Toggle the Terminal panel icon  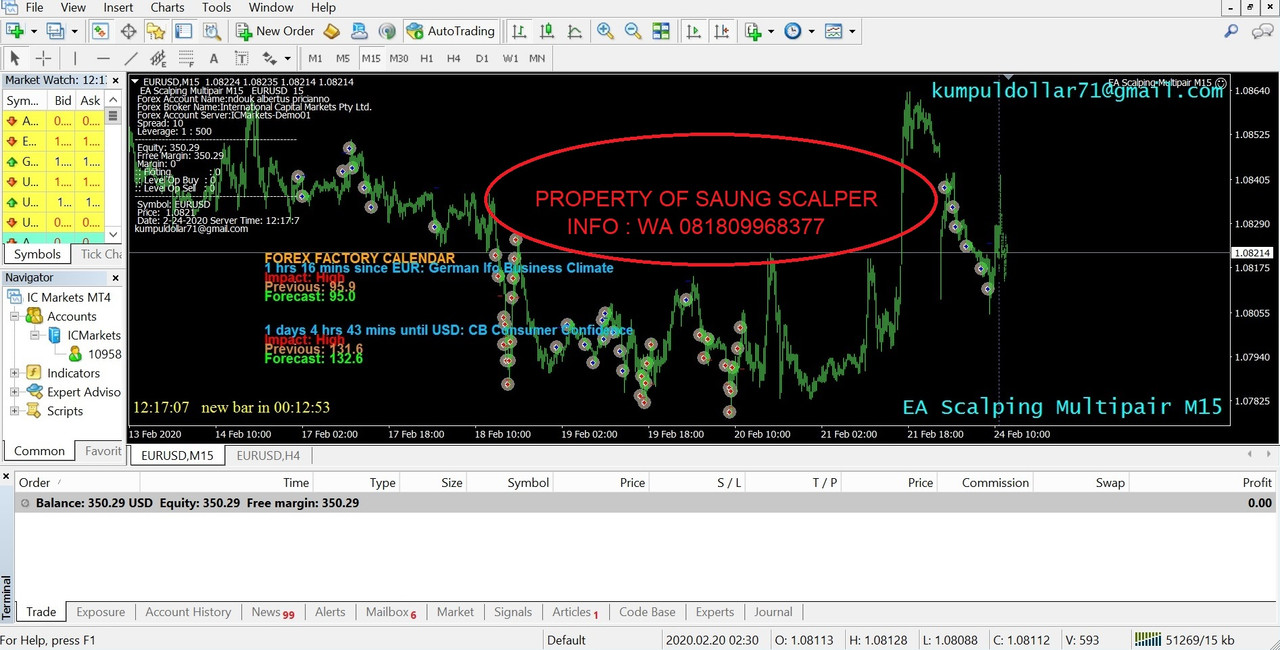(x=184, y=31)
